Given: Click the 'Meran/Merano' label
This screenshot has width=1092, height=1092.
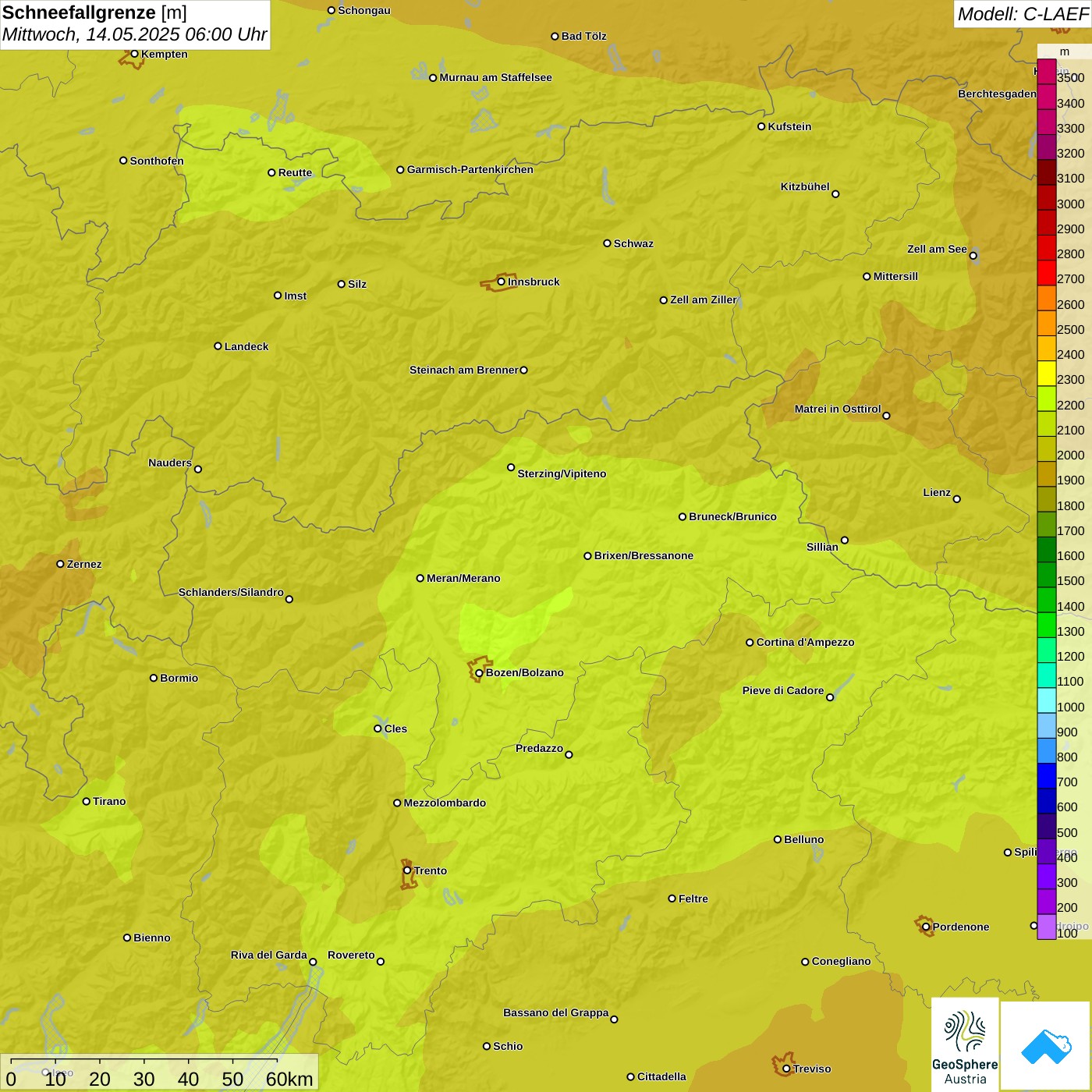Looking at the screenshot, I should (463, 578).
